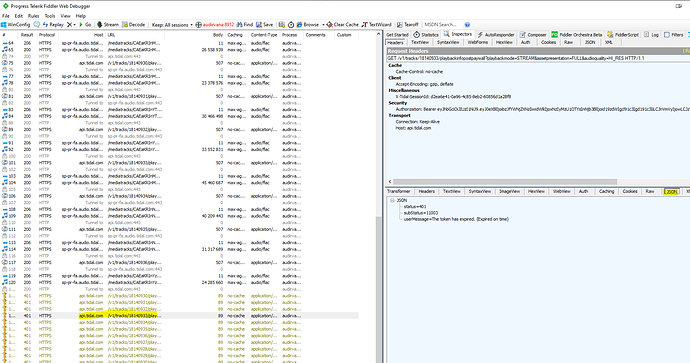Sort sessions by Host column
Image resolution: width=690 pixels, height=363 pixels.
[81, 35]
